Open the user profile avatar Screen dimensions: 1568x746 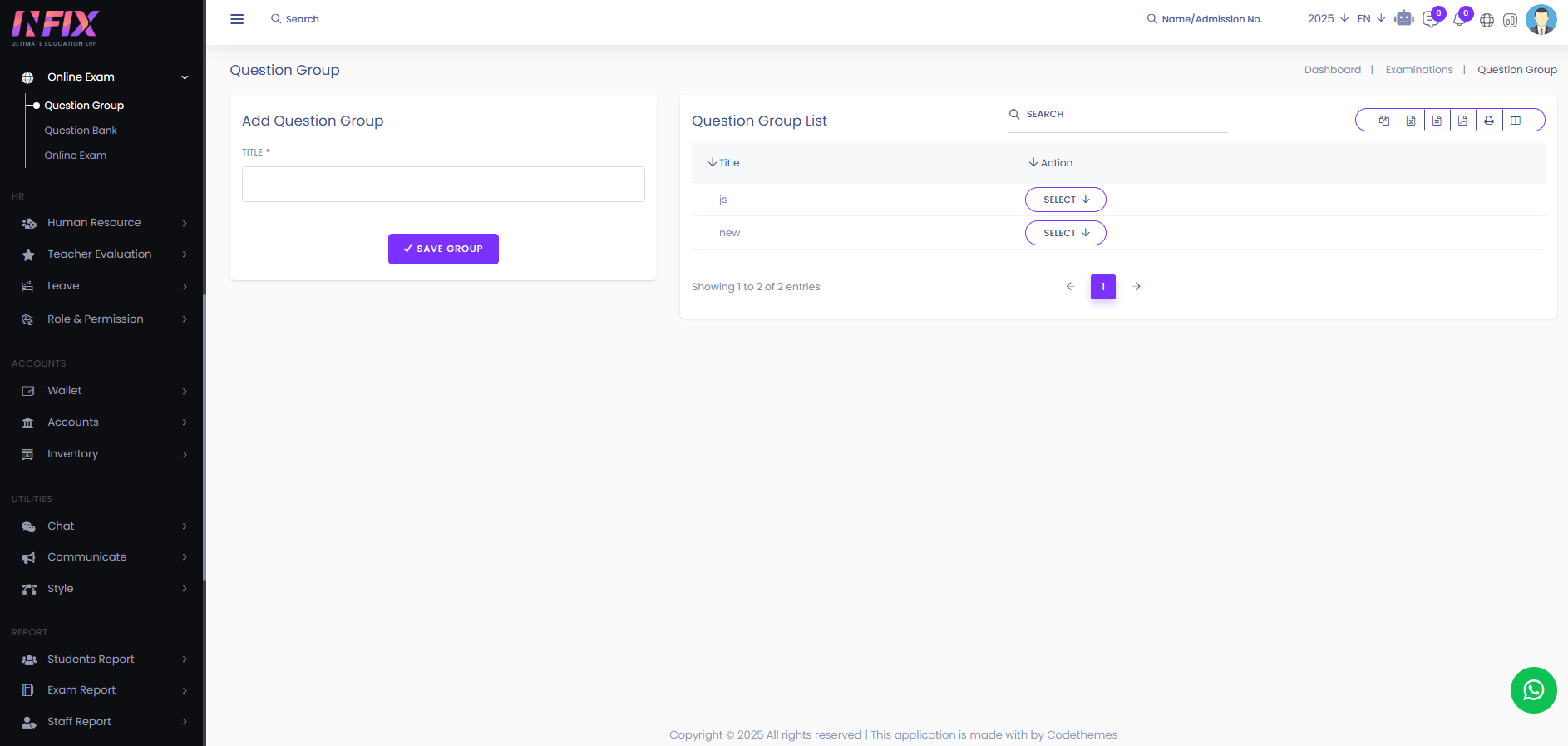(x=1541, y=19)
